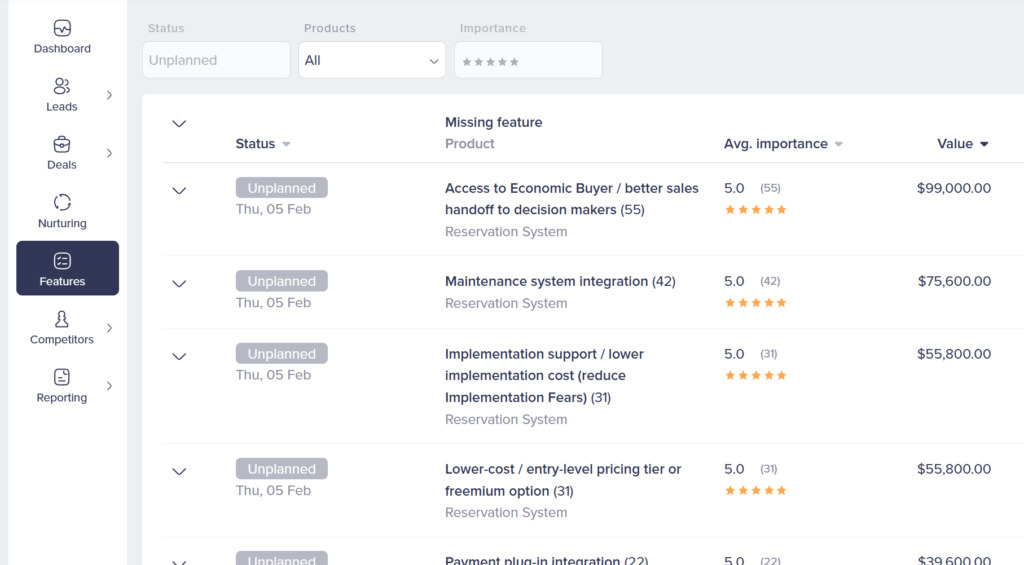Click the Features checklist icon
1024x565 pixels.
coord(62,261)
